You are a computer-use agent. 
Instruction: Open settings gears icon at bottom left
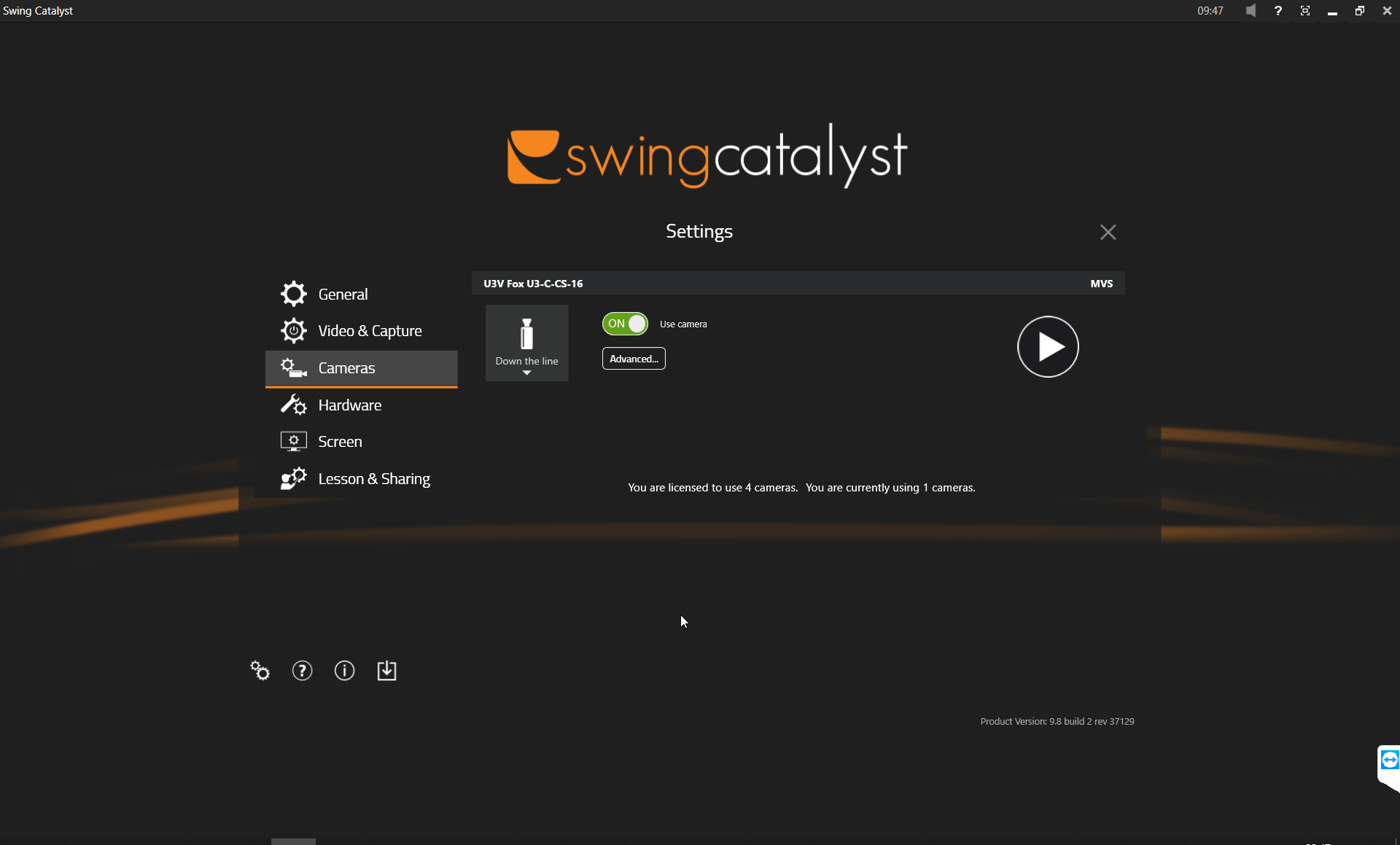[260, 671]
